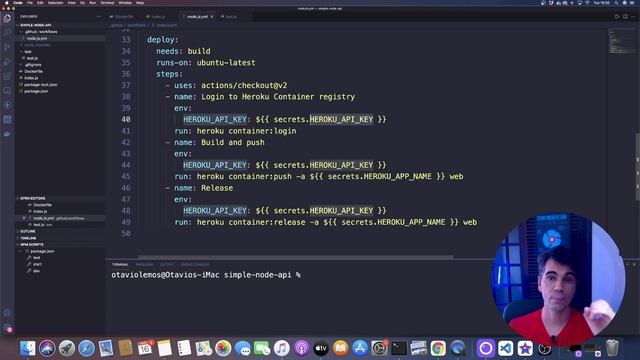Open the Output tab in bottom panel
The height and width of the screenshot is (360, 640).
tap(167, 264)
